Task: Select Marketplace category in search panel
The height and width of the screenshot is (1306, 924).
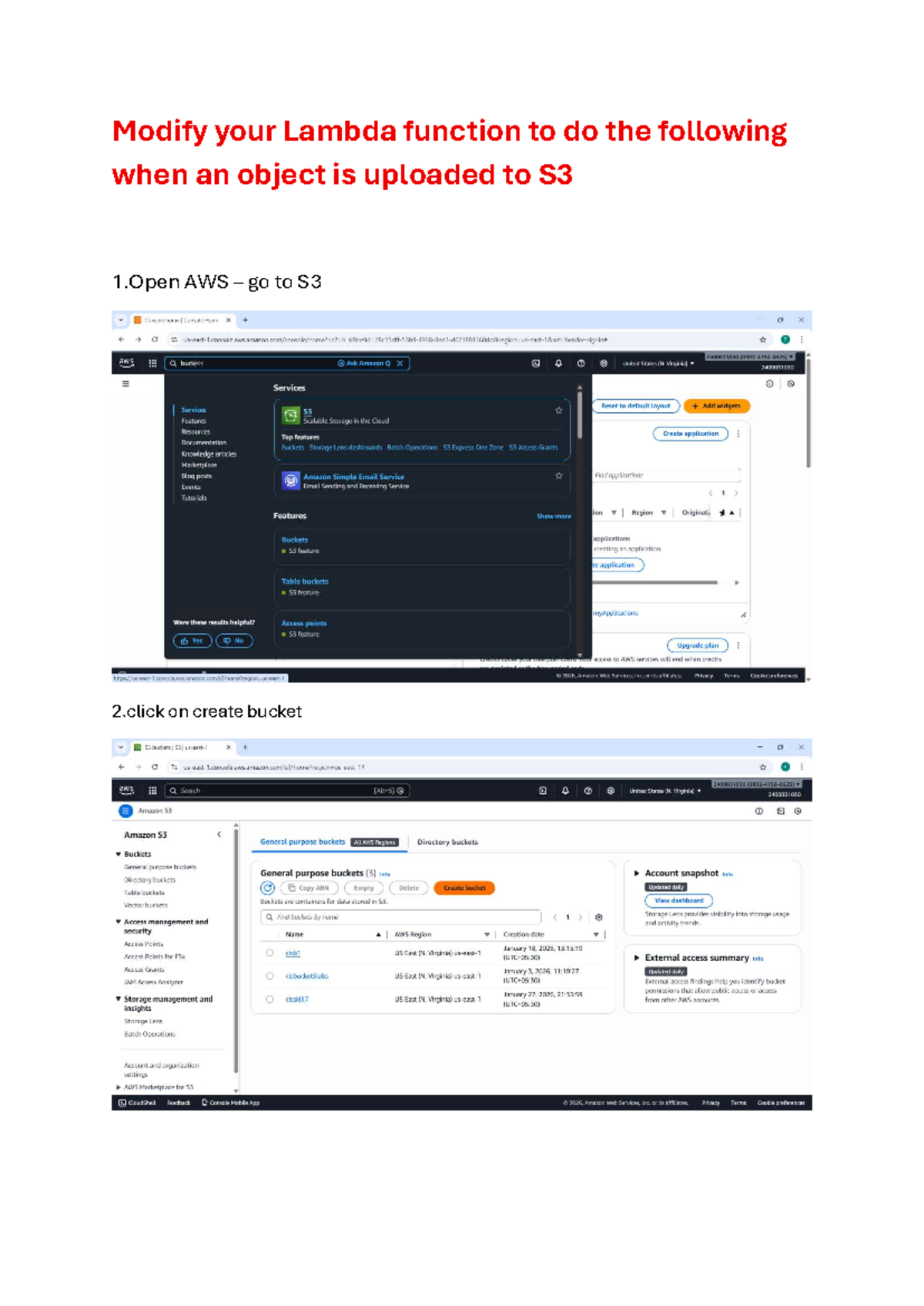Action: (x=199, y=465)
